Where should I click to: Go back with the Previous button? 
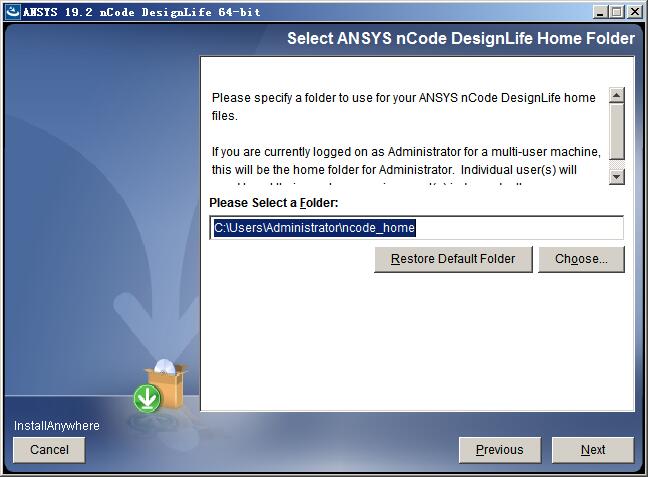point(500,450)
